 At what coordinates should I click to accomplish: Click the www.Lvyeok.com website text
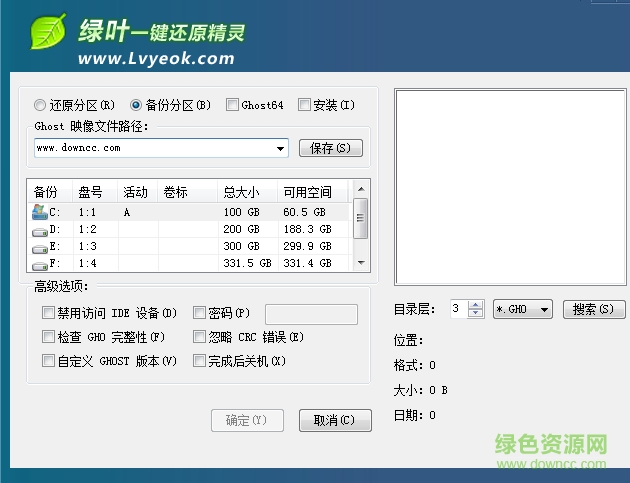[x=156, y=59]
